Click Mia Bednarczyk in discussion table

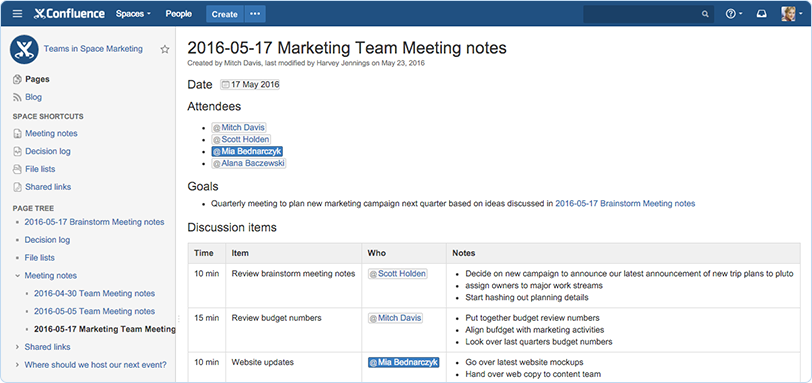click(x=403, y=362)
